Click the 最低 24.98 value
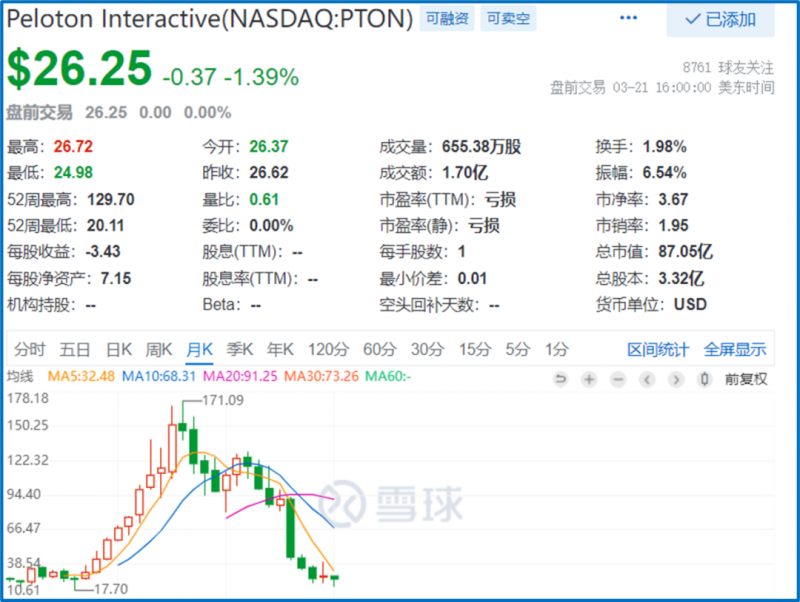 click(x=73, y=172)
